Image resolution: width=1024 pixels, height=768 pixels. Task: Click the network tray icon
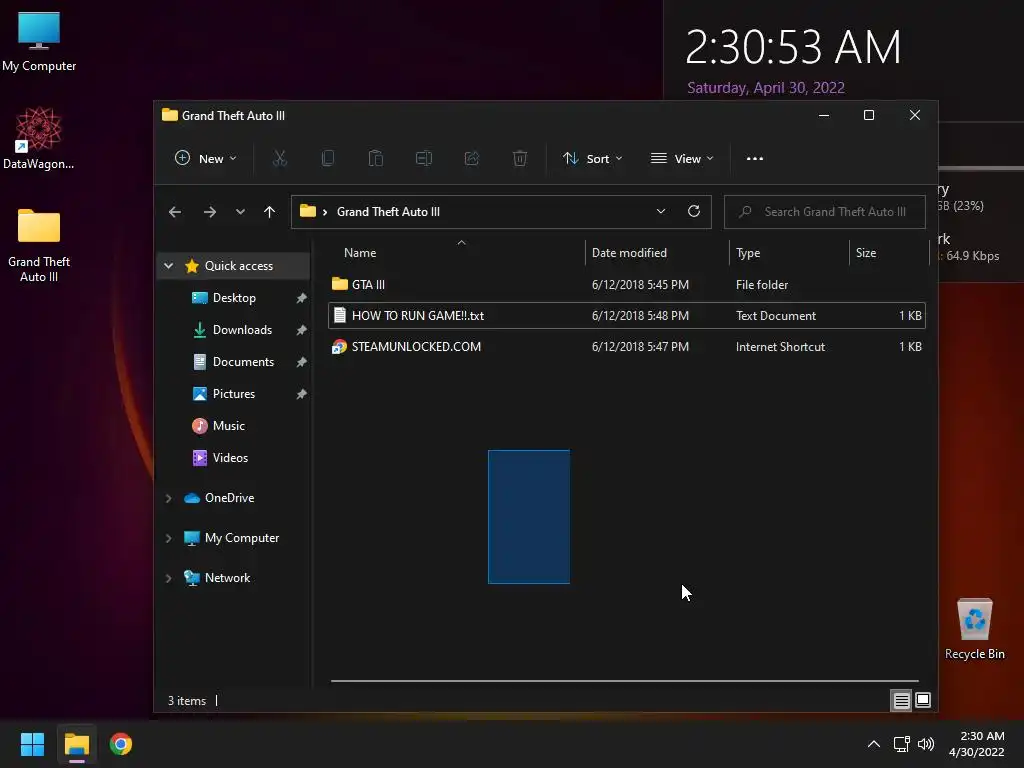pyautogui.click(x=902, y=744)
